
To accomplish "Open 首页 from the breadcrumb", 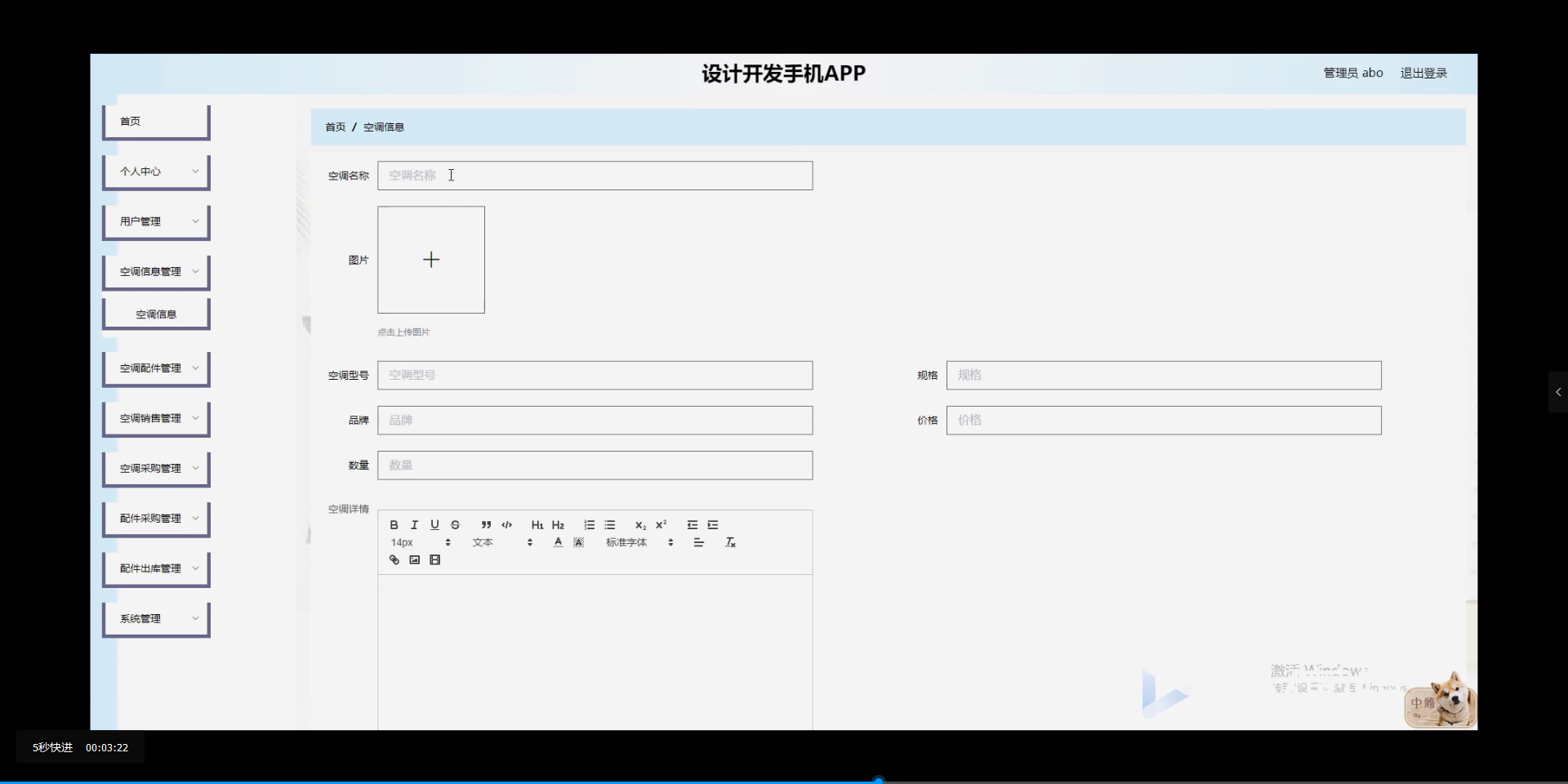I will tap(334, 127).
